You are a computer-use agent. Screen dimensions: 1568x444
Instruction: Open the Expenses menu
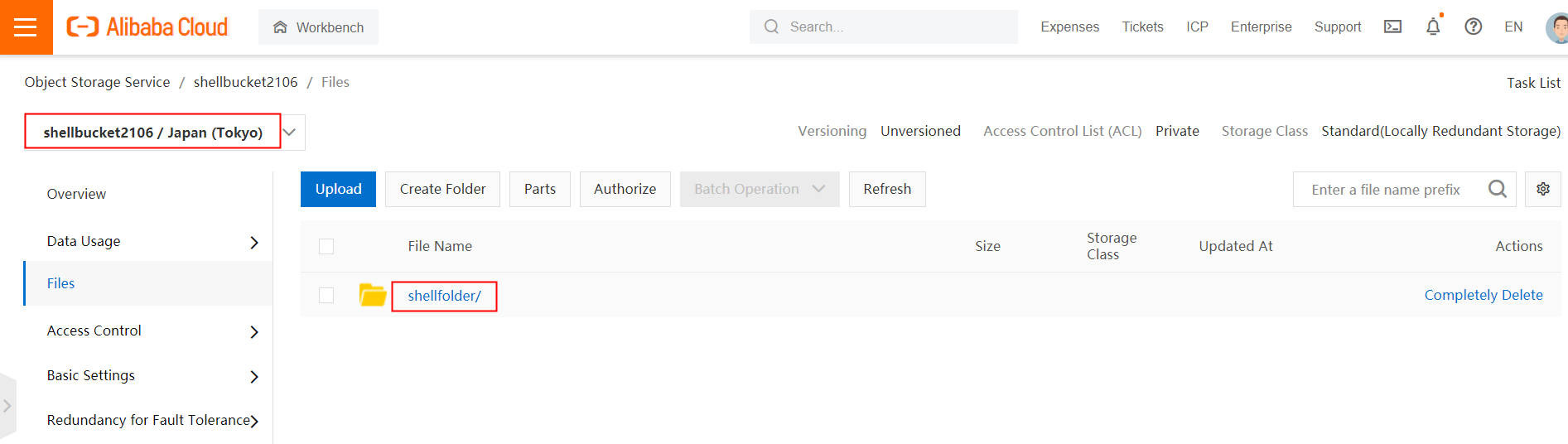[1069, 27]
